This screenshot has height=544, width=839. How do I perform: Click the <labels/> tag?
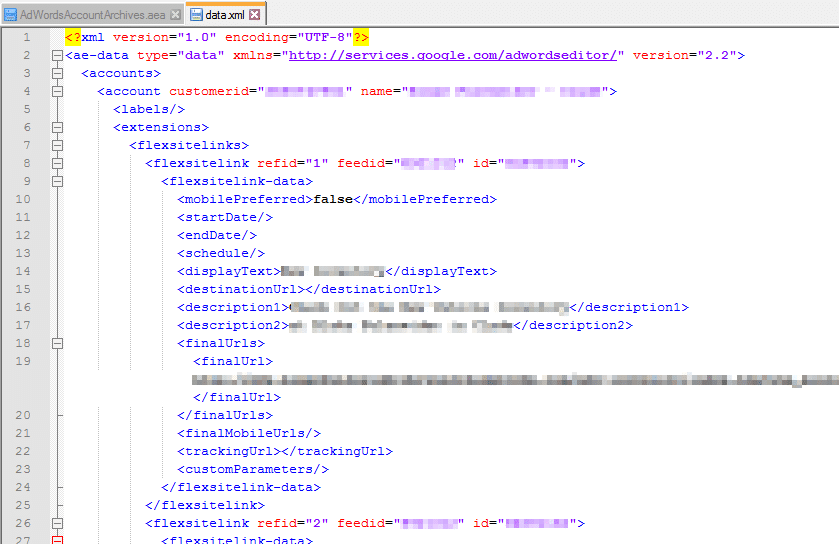149,109
